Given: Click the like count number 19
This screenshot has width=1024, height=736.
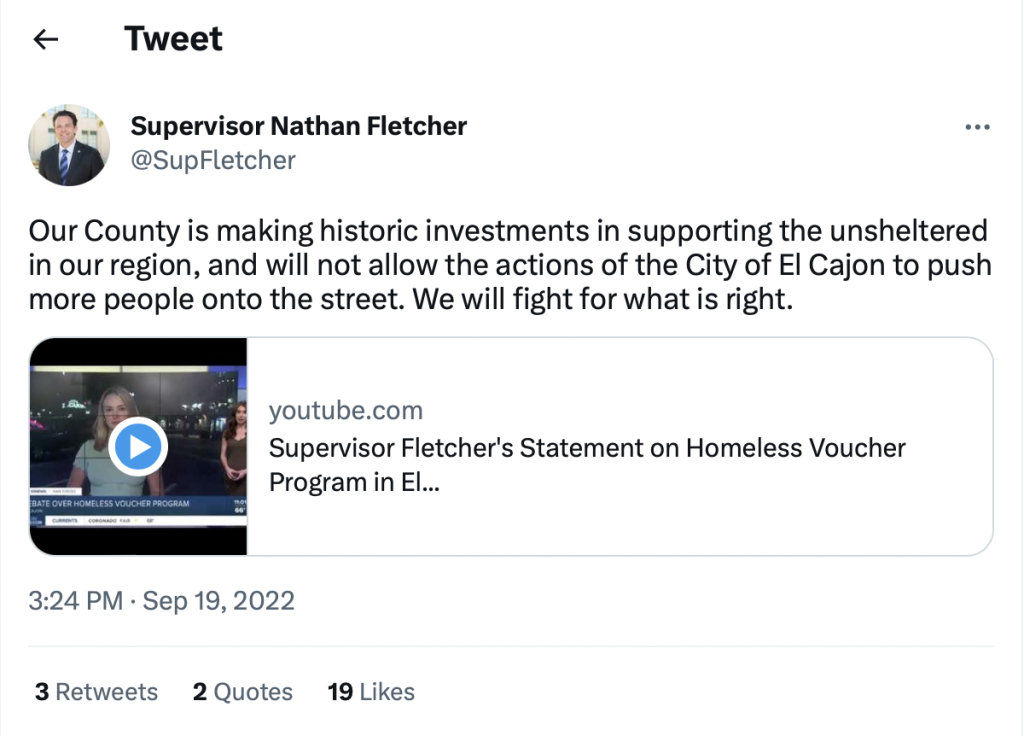Looking at the screenshot, I should point(340,692).
